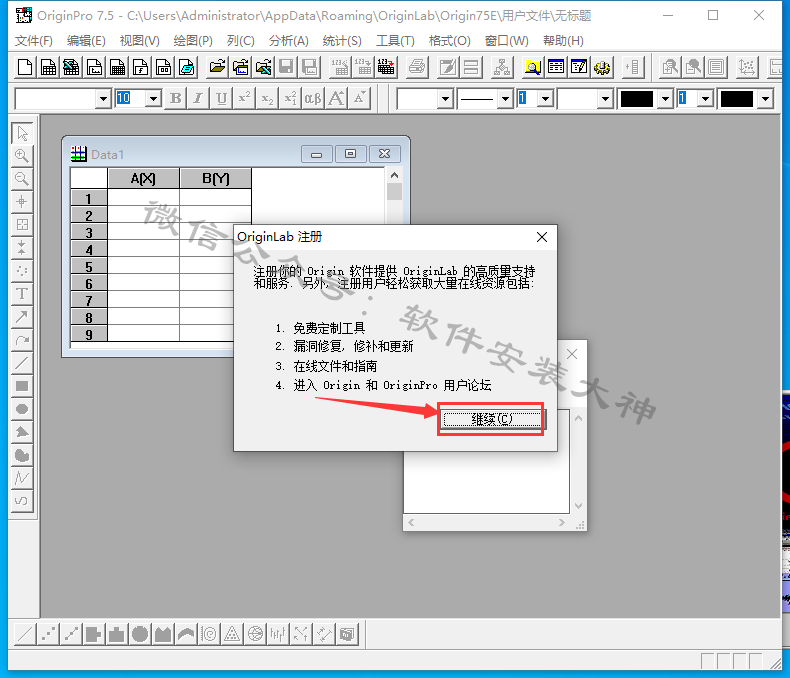Open the Project Explorer icon
Image resolution: width=790 pixels, height=678 pixels.
[533, 67]
